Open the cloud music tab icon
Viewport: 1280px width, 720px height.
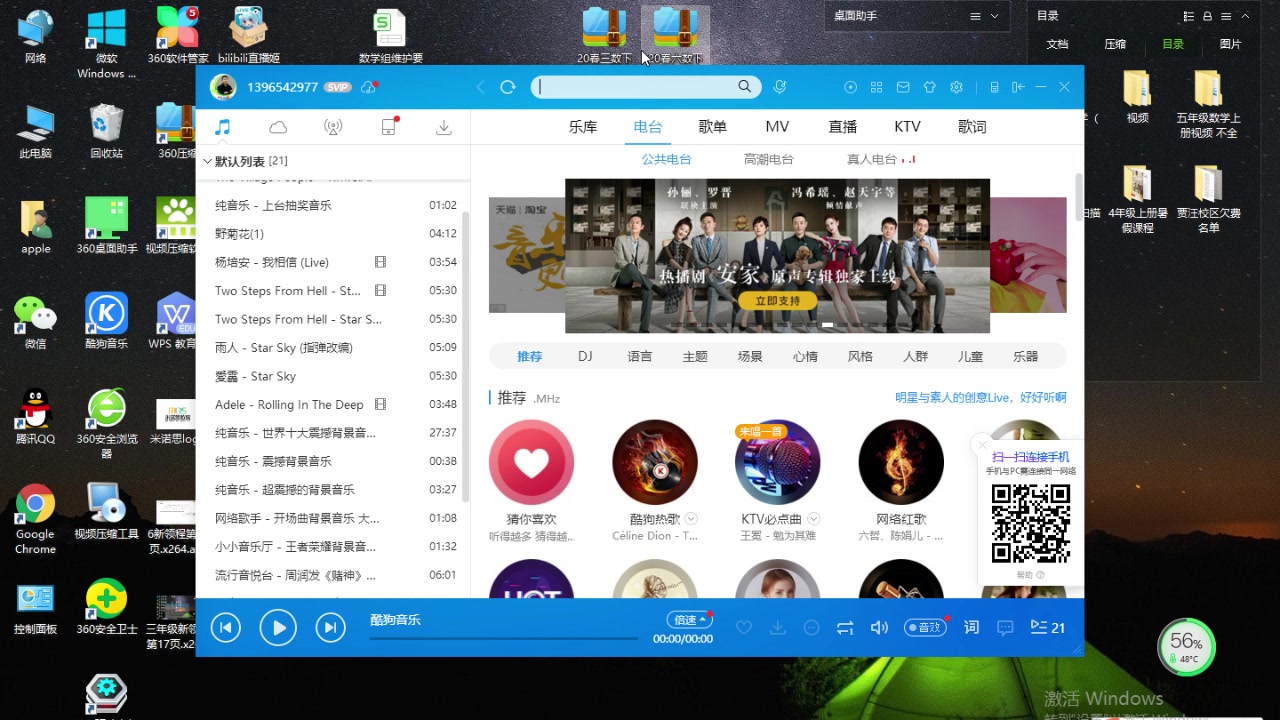click(x=278, y=127)
